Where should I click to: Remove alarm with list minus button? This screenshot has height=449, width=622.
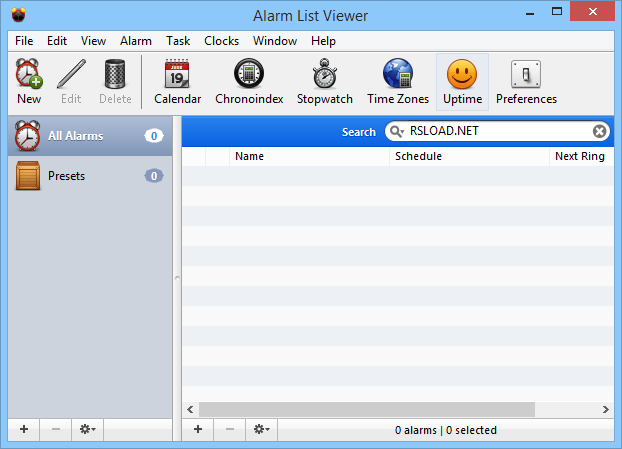point(230,429)
